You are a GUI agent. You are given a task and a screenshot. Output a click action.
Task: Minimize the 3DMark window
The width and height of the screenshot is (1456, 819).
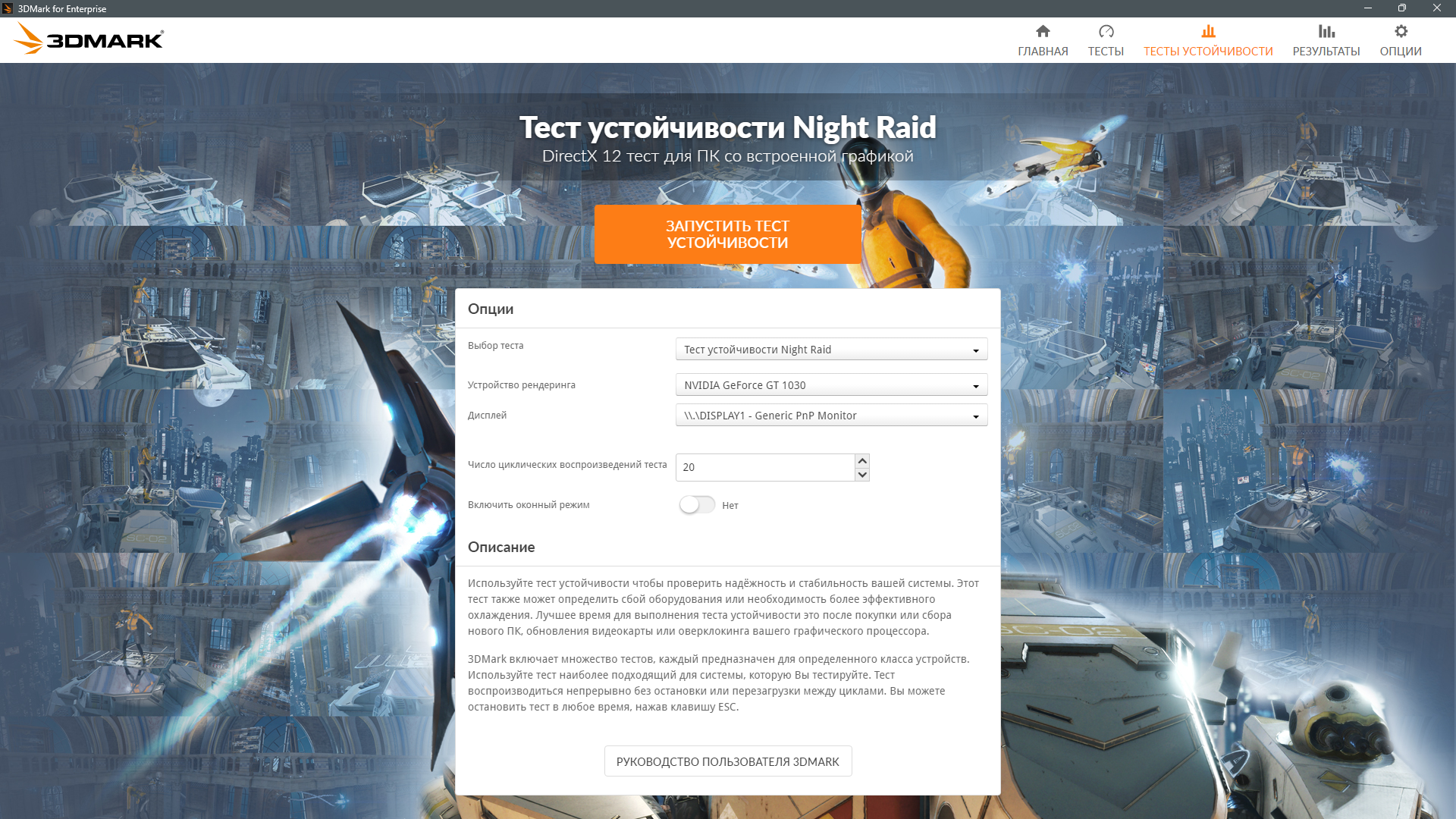[x=1368, y=8]
